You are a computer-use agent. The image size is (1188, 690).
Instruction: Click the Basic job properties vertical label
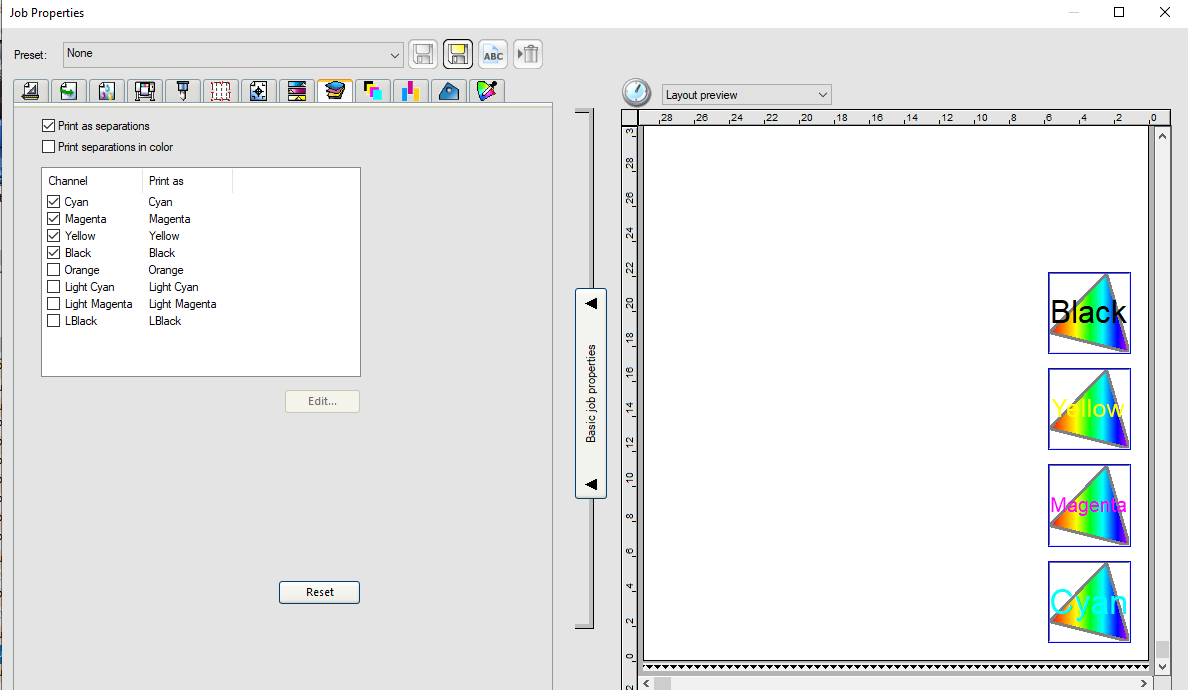tap(591, 394)
